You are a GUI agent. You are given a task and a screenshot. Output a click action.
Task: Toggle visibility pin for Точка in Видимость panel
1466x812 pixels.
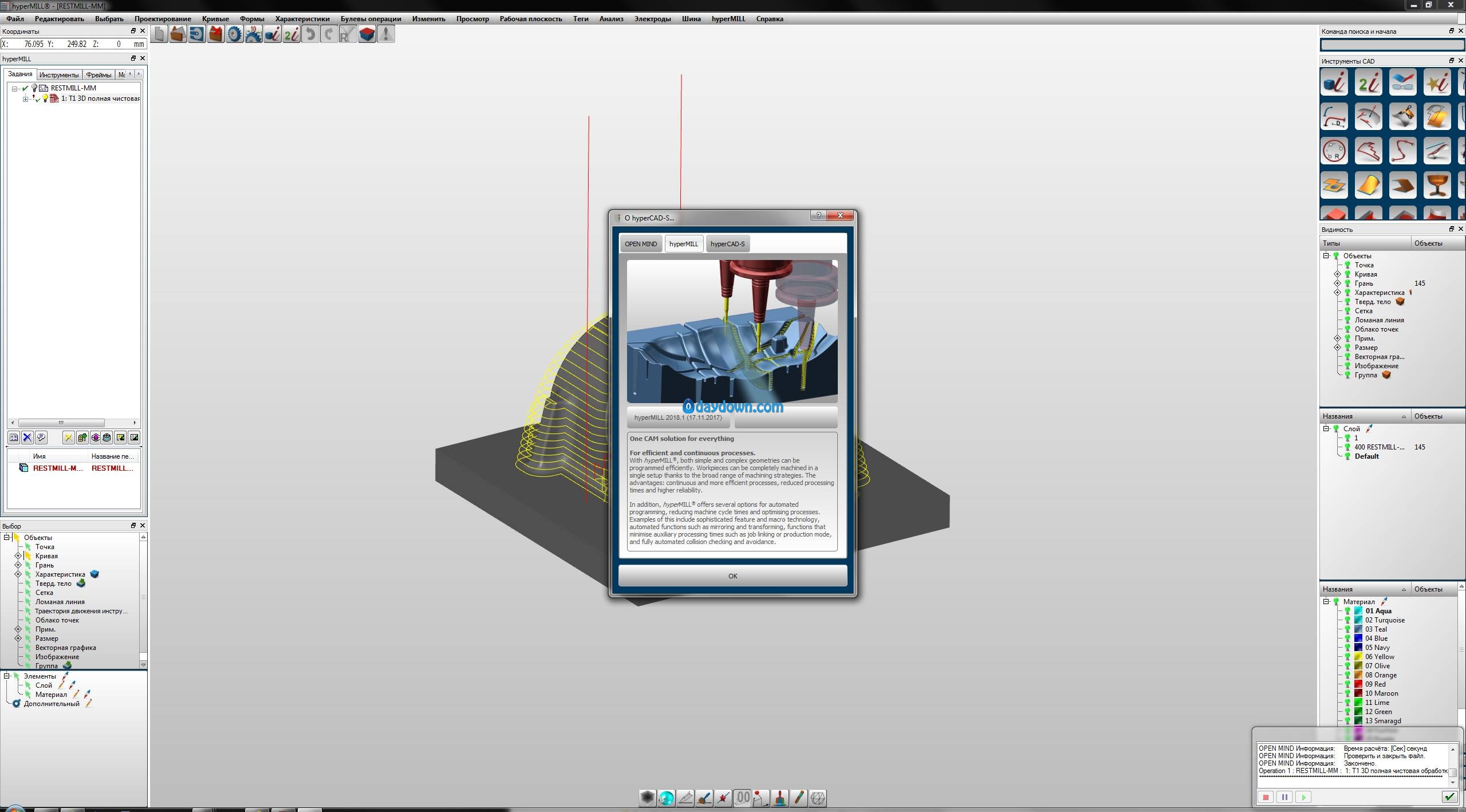(x=1347, y=265)
